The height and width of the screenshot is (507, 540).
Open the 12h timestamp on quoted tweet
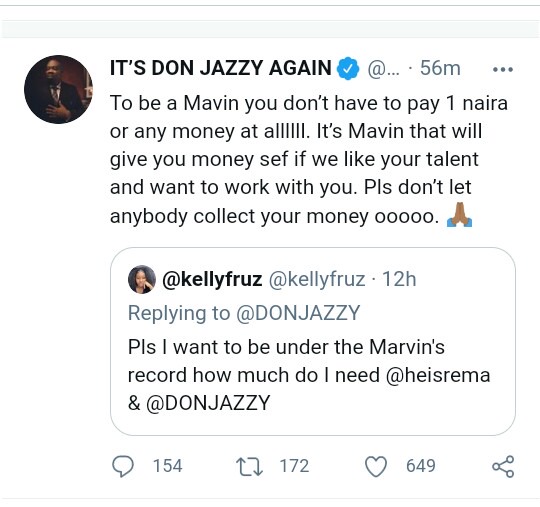[399, 279]
